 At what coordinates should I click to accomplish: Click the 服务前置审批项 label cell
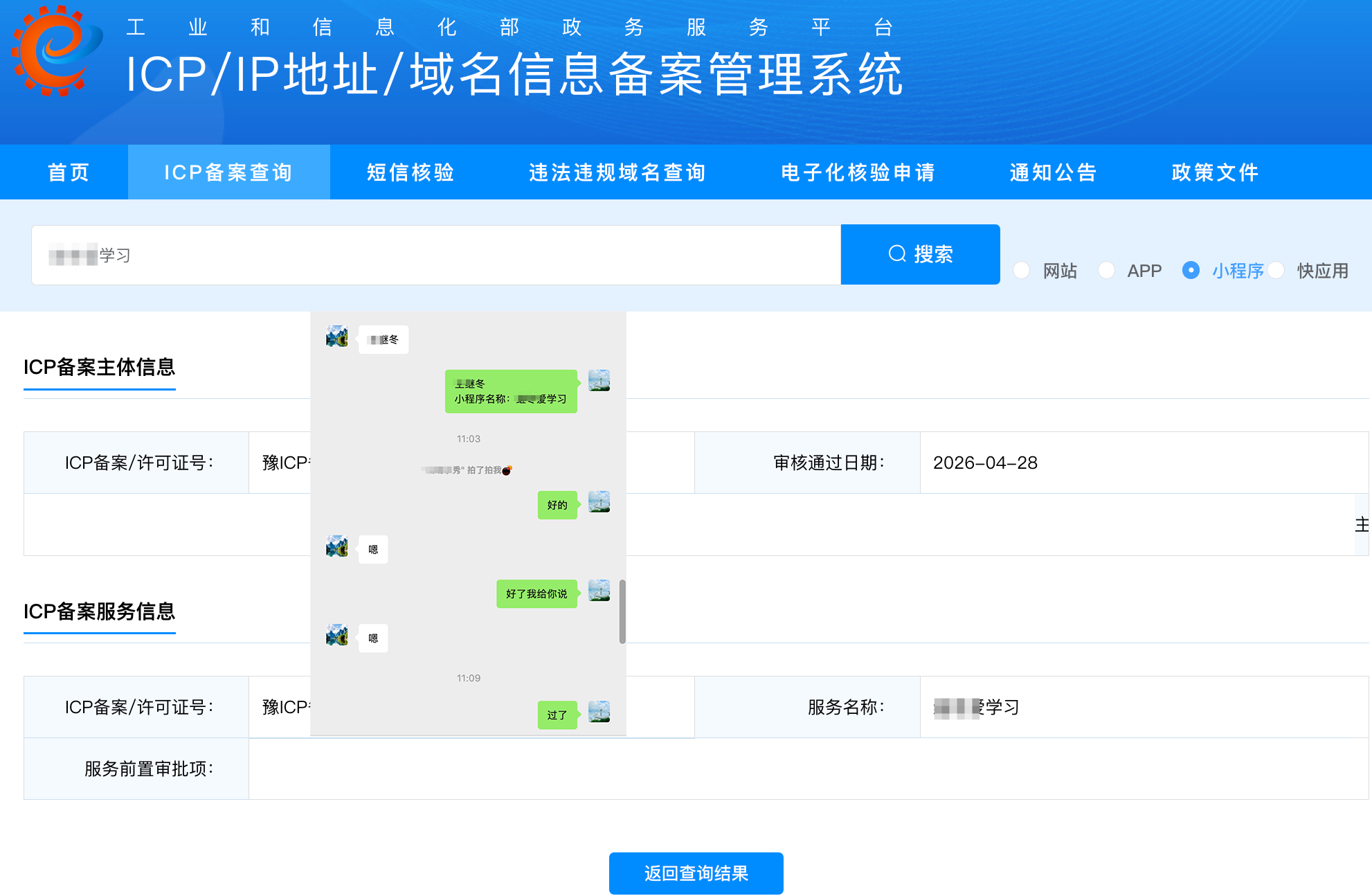pyautogui.click(x=136, y=769)
